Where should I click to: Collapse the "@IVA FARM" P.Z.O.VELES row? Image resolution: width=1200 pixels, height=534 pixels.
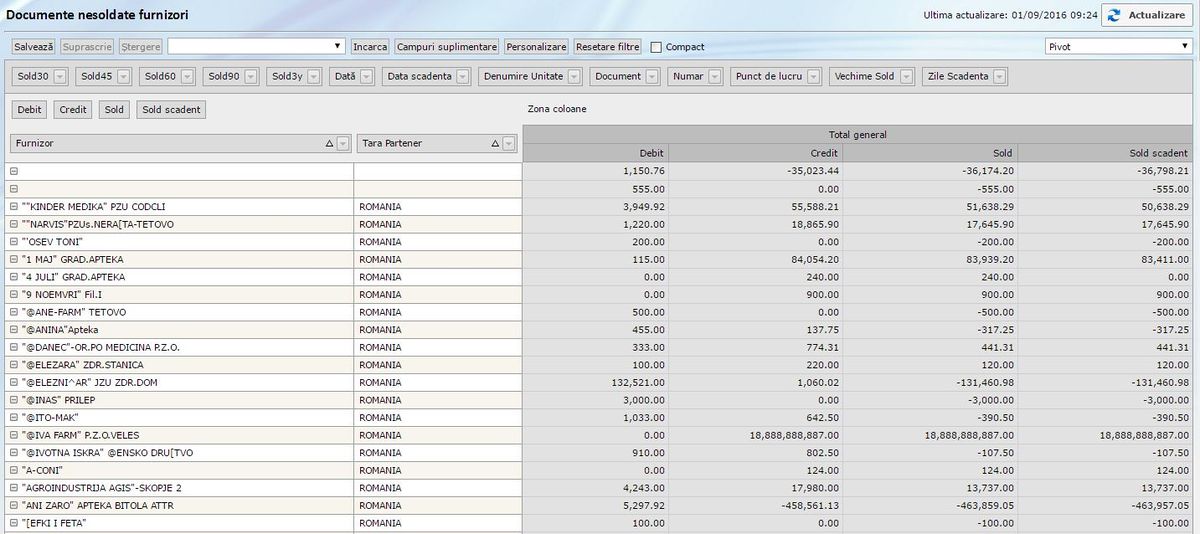click(x=14, y=435)
